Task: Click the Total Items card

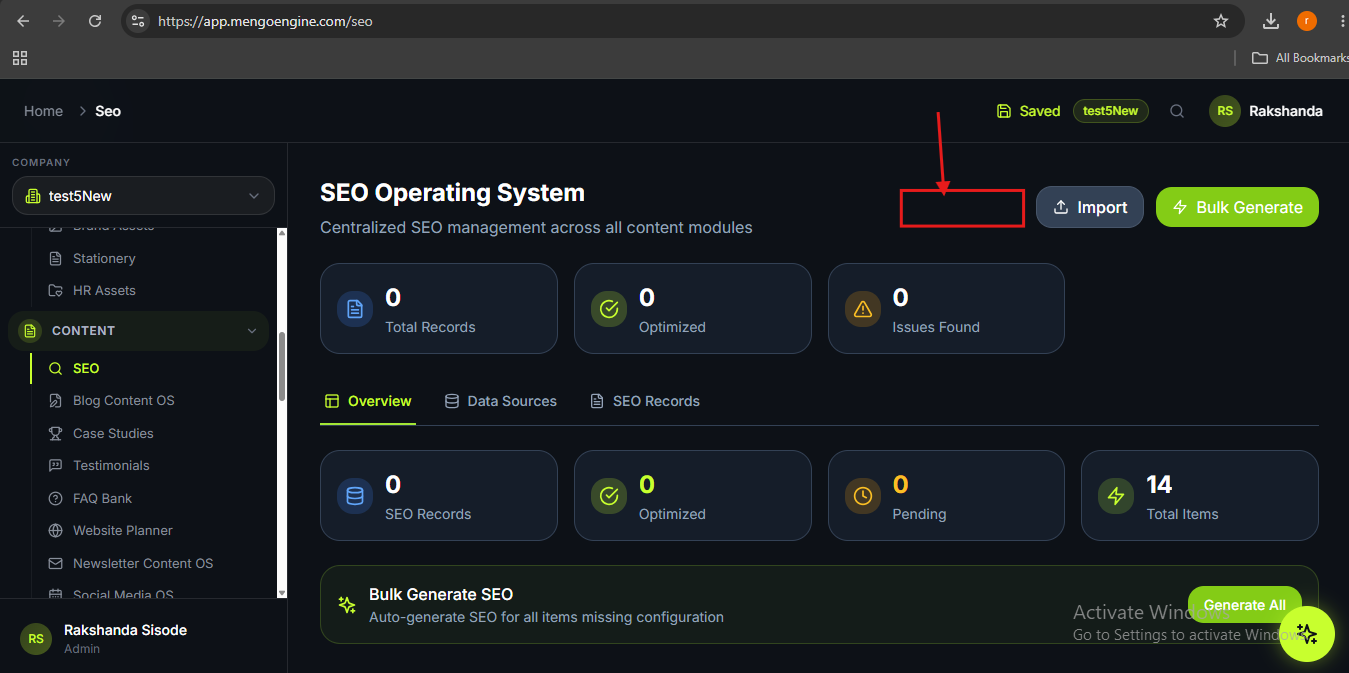Action: (x=1200, y=495)
